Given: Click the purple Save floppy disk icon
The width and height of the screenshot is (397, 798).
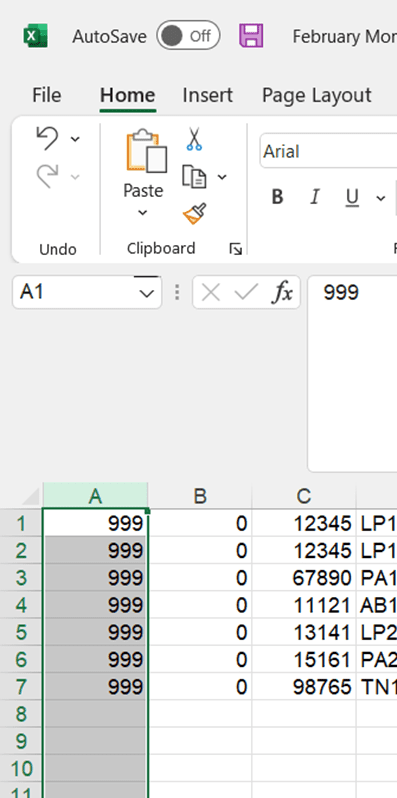Looking at the screenshot, I should pyautogui.click(x=251, y=36).
